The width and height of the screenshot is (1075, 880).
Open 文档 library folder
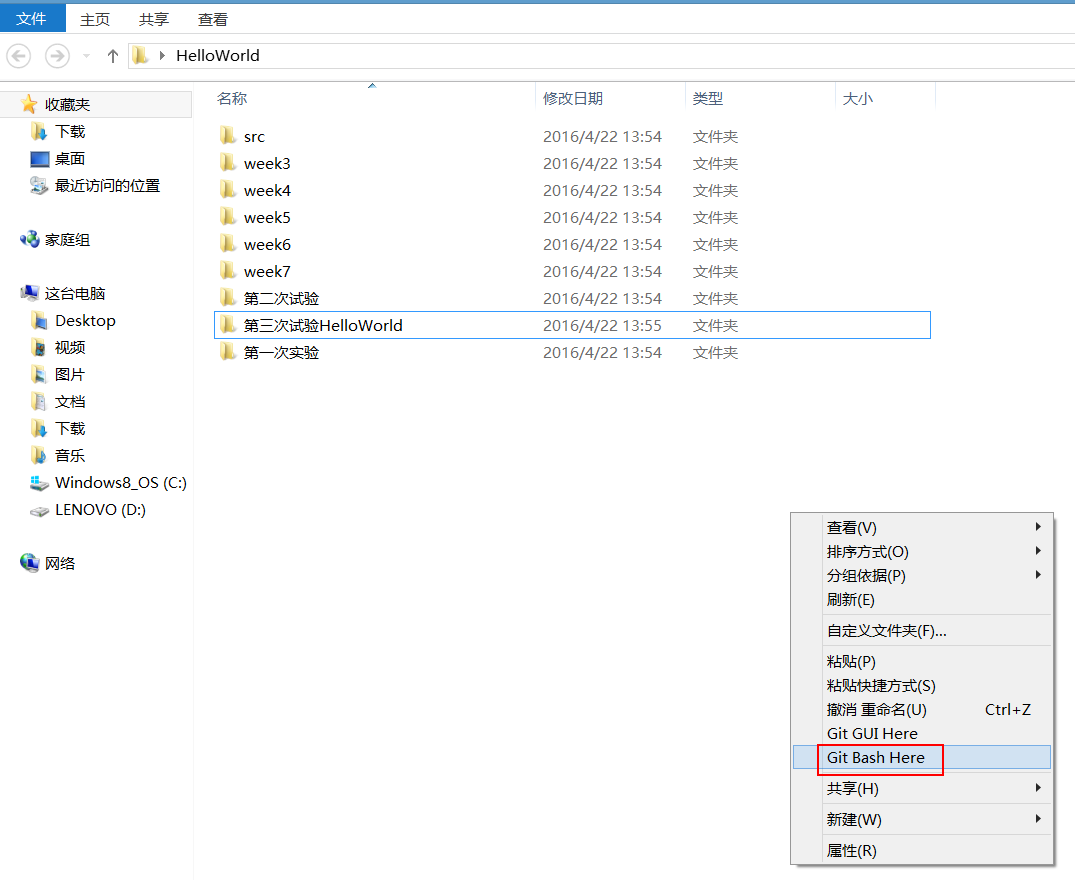pyautogui.click(x=70, y=402)
